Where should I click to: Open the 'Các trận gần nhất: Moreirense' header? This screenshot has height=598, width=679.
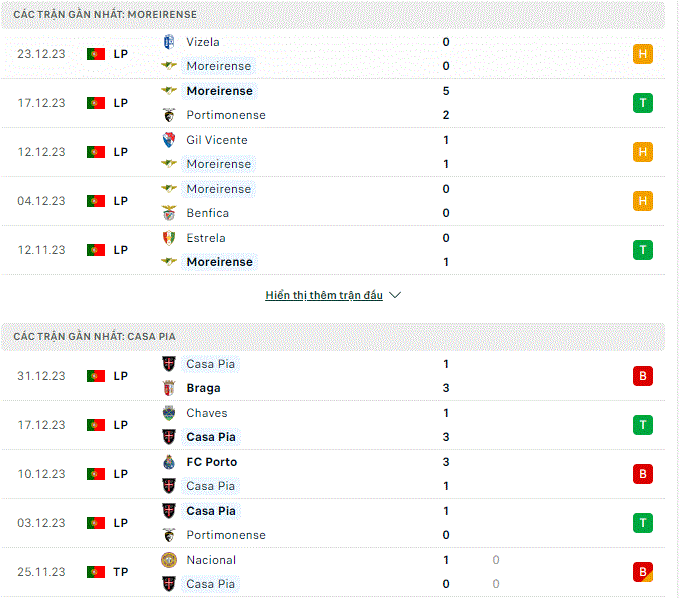tap(105, 14)
